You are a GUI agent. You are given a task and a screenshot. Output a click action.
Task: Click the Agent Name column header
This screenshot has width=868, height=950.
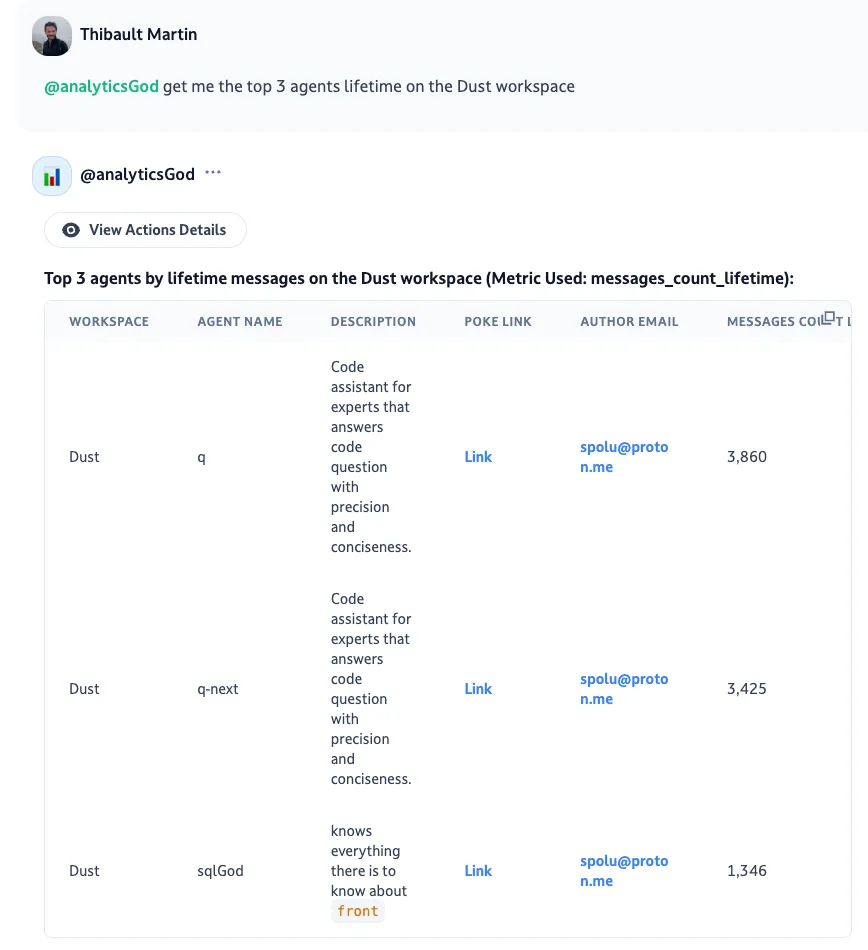[240, 322]
